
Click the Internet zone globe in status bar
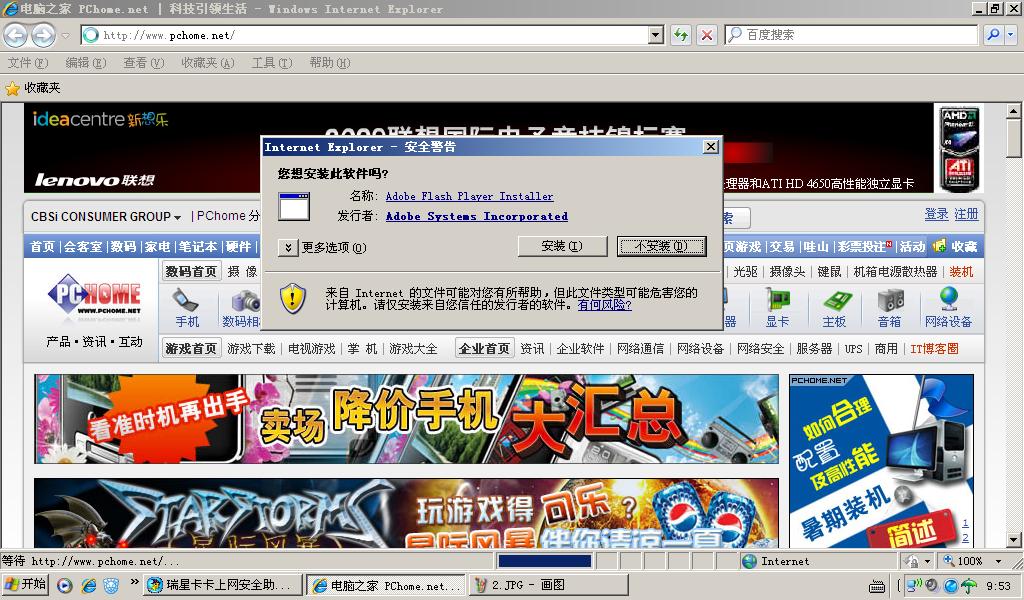click(x=750, y=561)
